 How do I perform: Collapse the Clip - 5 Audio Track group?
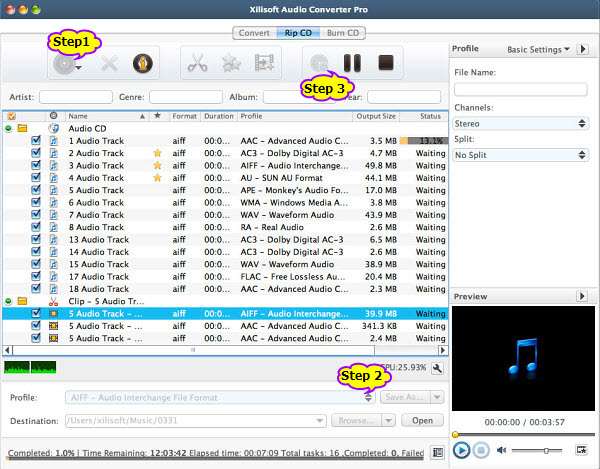click(8, 301)
